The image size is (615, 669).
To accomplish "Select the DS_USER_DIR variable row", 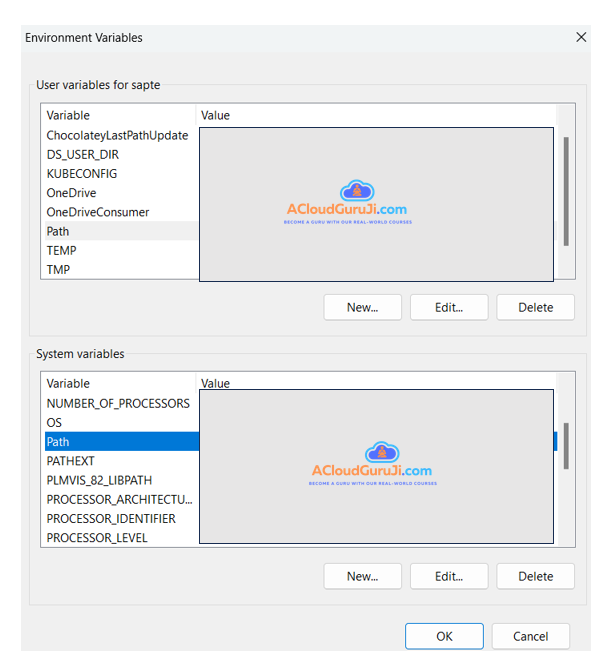I will click(x=82, y=155).
